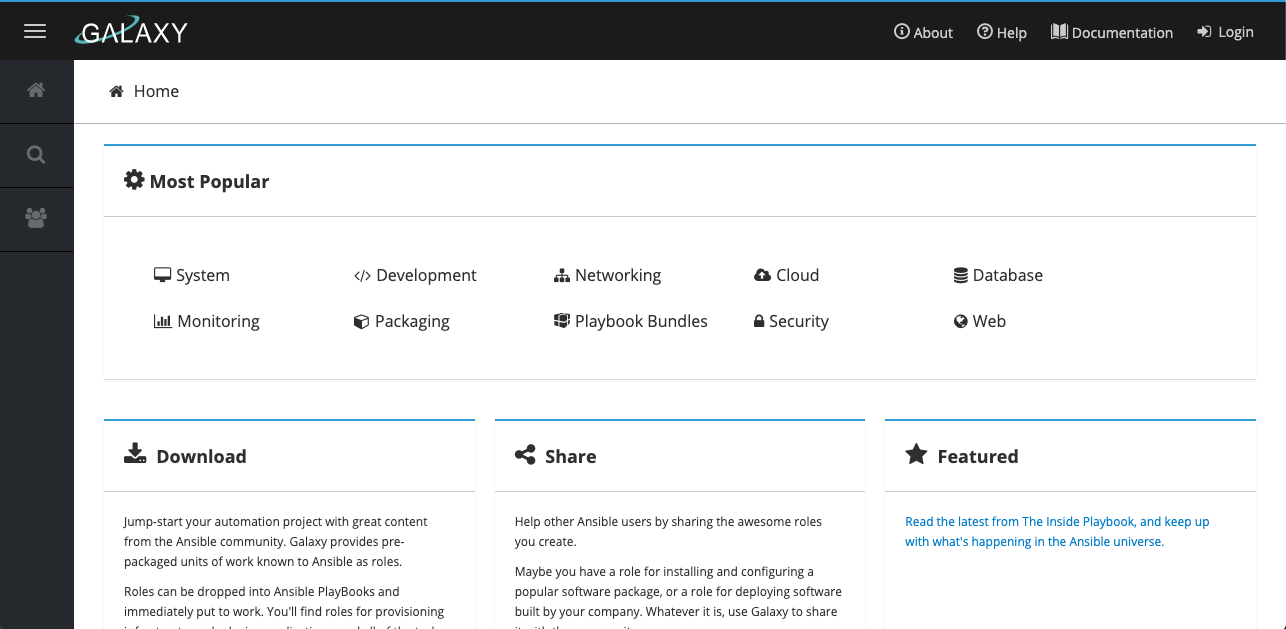Browse the Database category link
The height and width of the screenshot is (629, 1286).
point(999,275)
